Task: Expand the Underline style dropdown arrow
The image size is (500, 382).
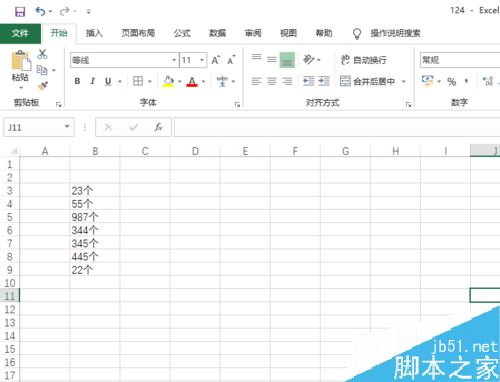Action: click(120, 81)
